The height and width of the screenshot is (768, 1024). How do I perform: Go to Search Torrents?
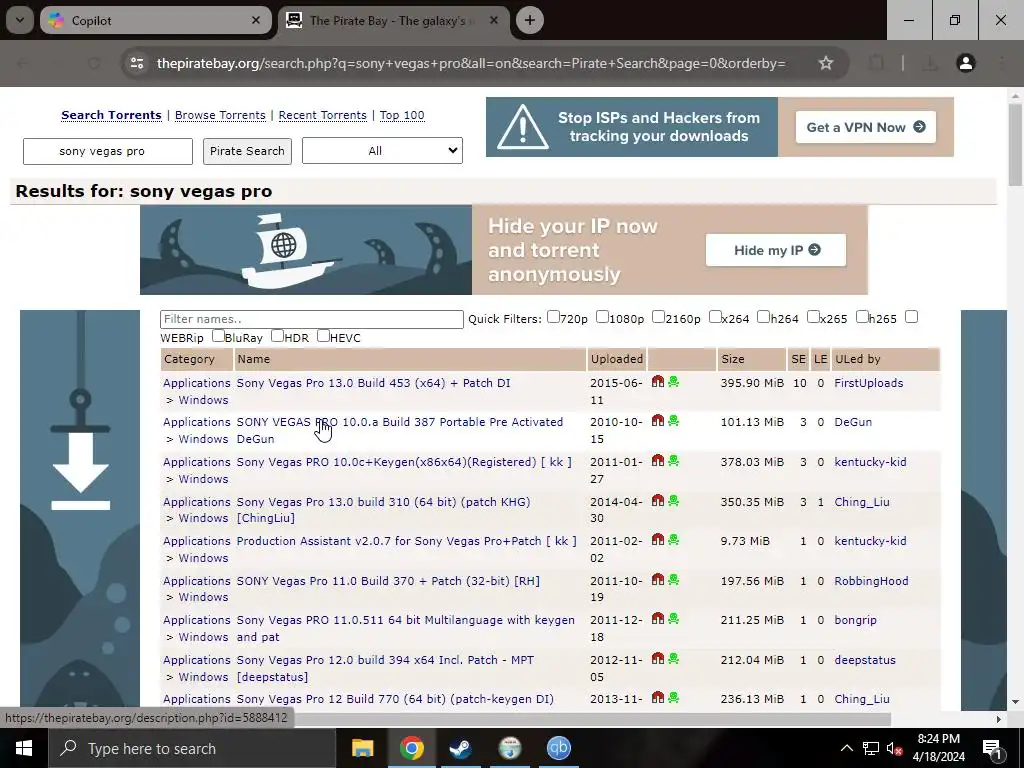pyautogui.click(x=111, y=115)
